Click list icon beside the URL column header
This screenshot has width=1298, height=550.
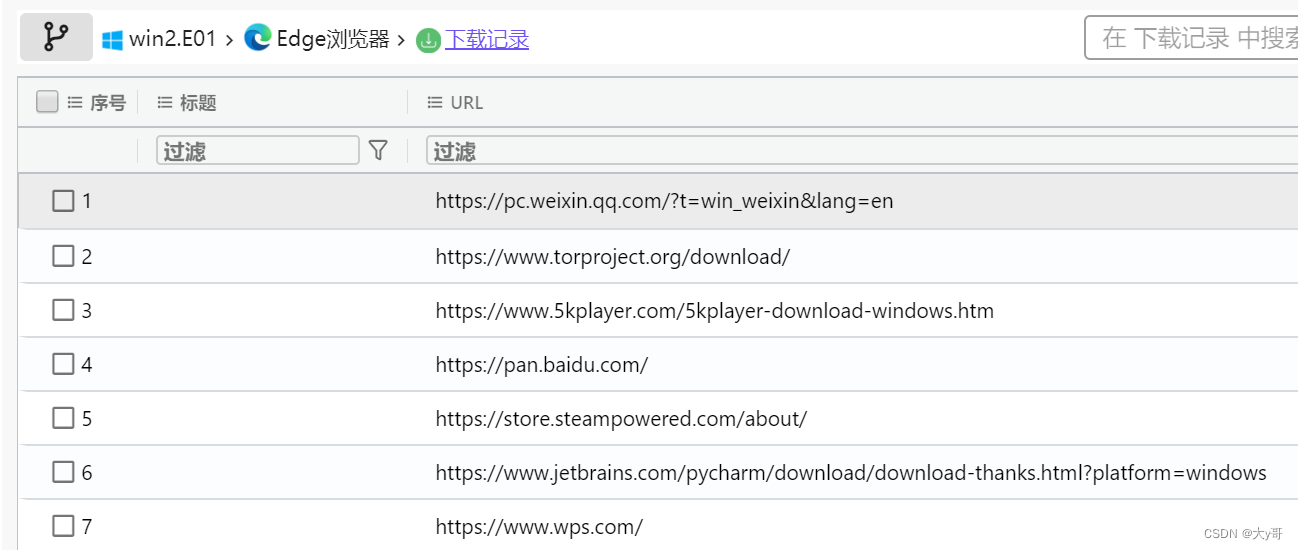[x=435, y=102]
